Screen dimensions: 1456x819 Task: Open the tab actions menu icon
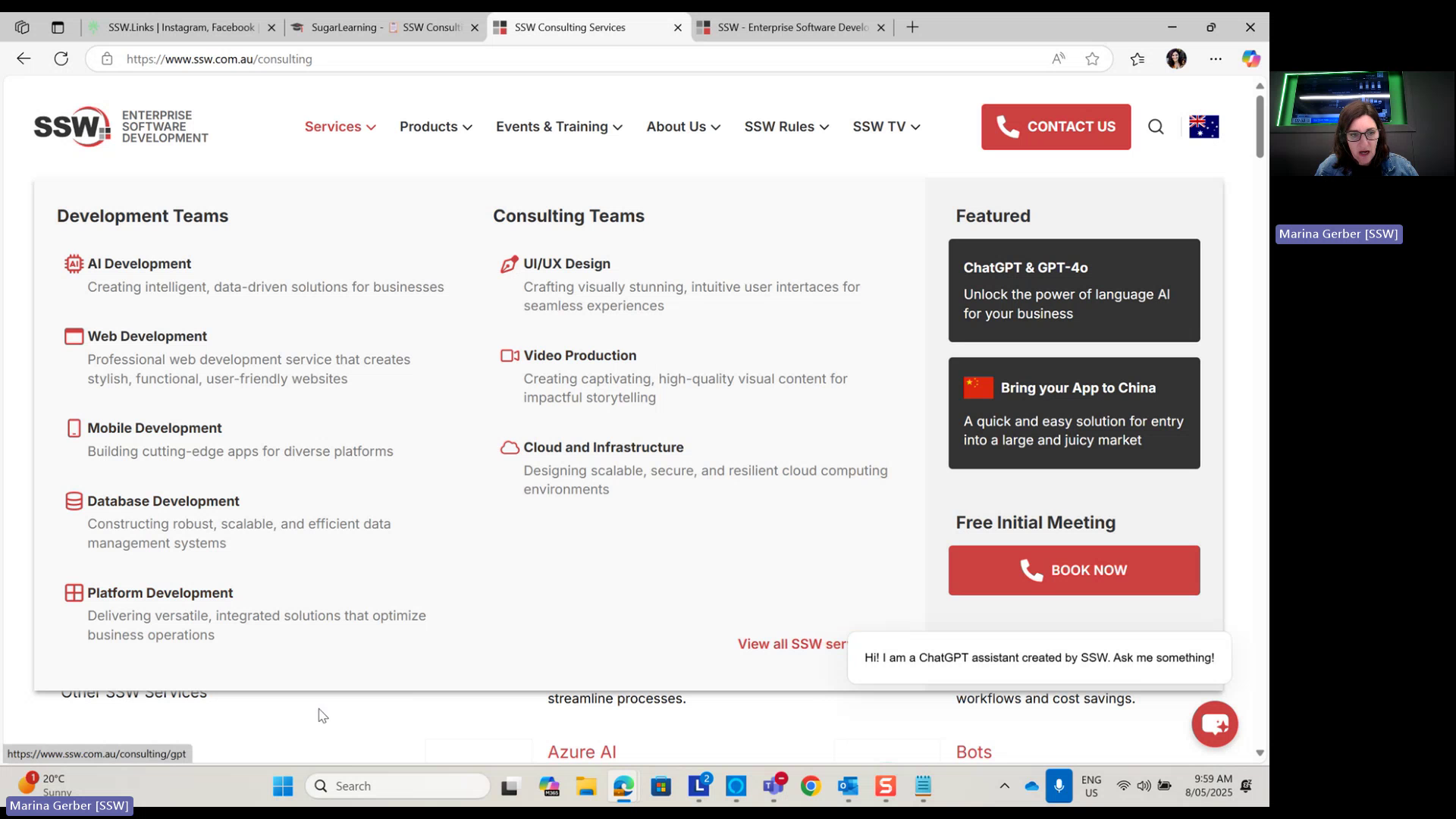[58, 27]
